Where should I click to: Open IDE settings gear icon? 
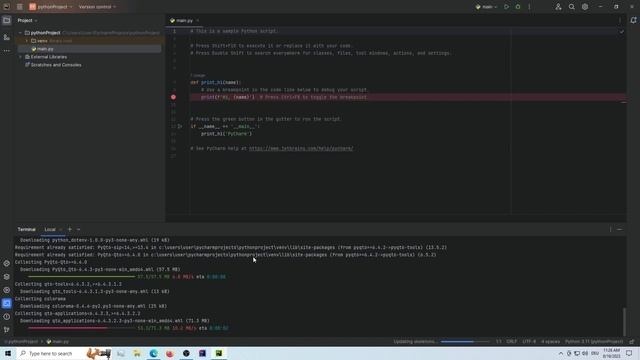coord(585,7)
